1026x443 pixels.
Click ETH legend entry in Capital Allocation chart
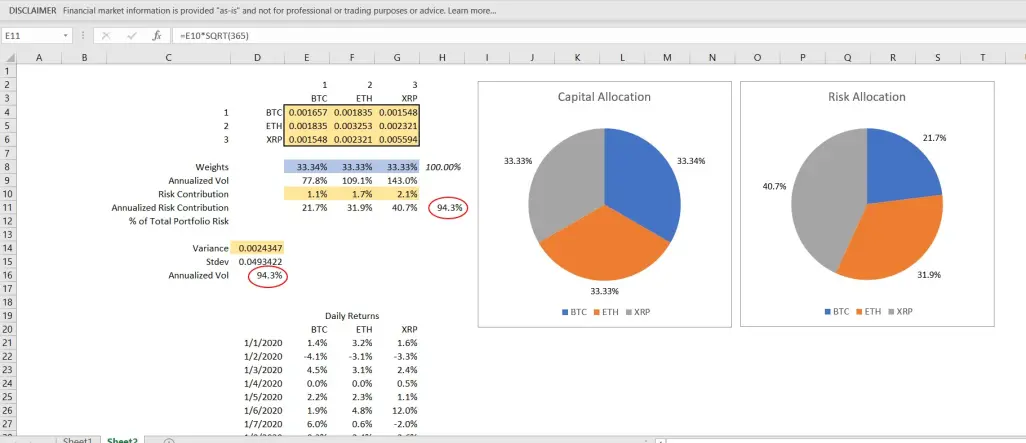[x=605, y=312]
